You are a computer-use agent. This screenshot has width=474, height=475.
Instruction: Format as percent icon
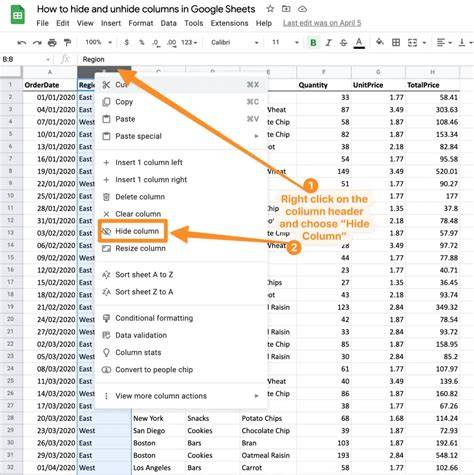[142, 43]
